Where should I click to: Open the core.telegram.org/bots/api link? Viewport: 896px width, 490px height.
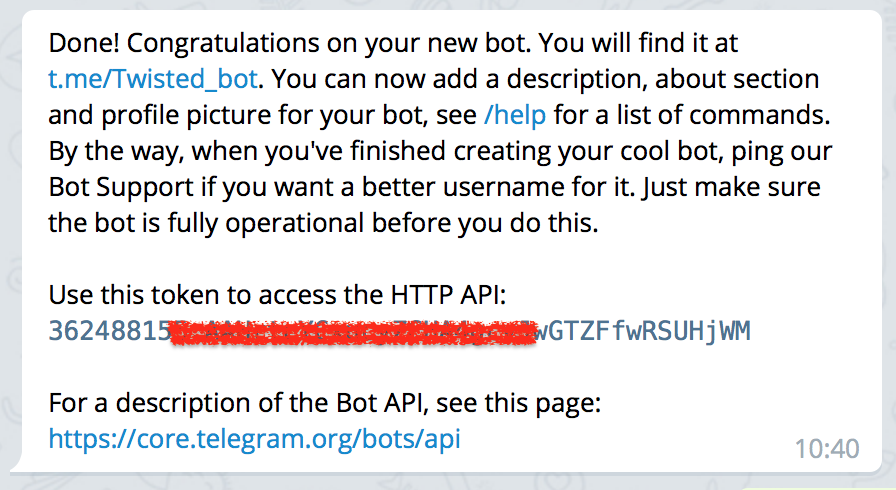tap(254, 439)
